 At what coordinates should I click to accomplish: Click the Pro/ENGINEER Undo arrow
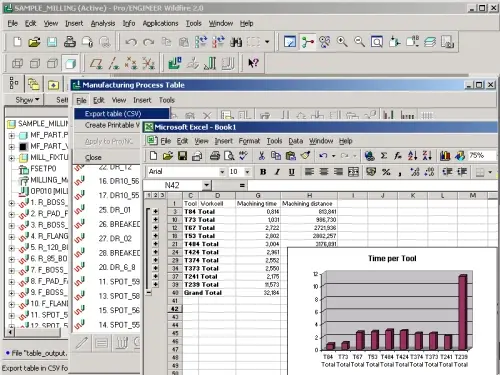131,42
